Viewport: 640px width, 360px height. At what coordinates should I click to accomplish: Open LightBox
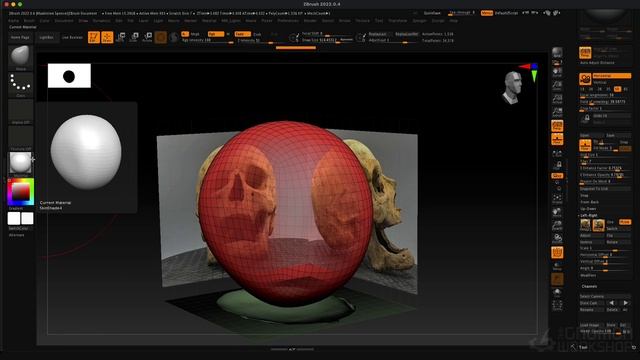tap(46, 38)
